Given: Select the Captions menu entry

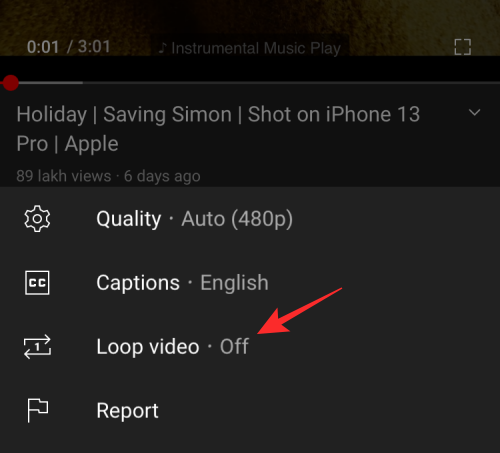Looking at the screenshot, I should [250, 283].
